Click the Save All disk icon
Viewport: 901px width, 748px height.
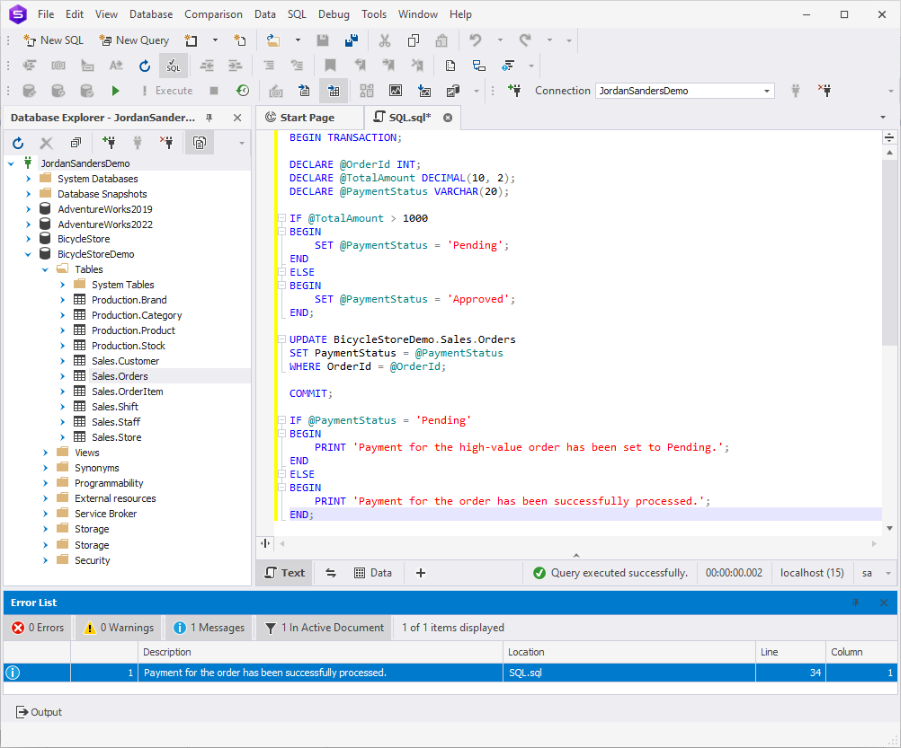(x=351, y=40)
